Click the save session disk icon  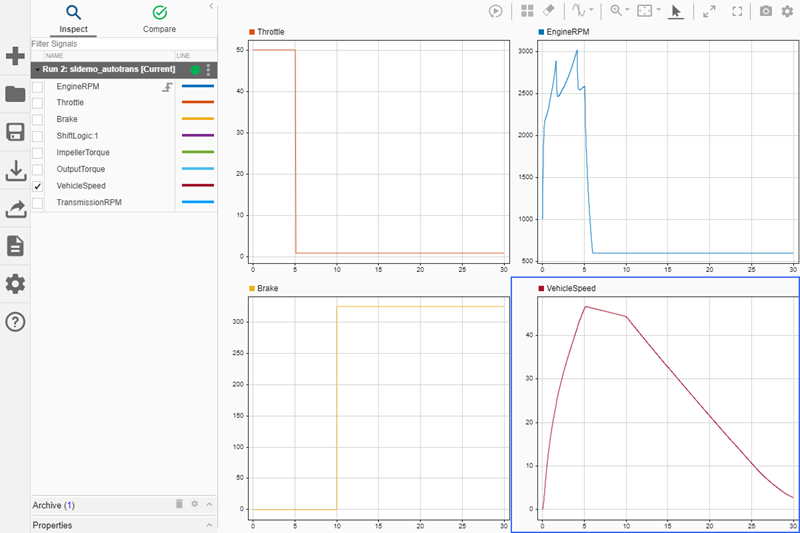[x=15, y=133]
